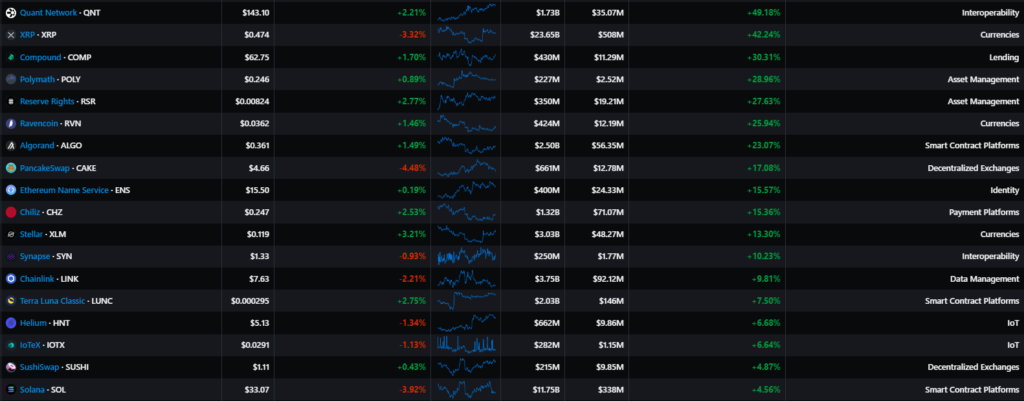
Task: Click the IoTeX price sparkline chart
Action: pos(466,344)
